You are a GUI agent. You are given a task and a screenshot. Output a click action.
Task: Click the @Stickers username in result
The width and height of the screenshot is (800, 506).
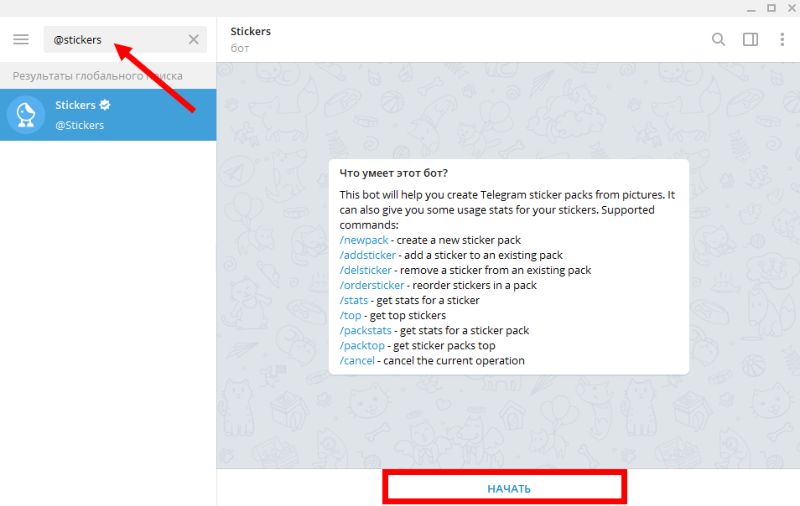click(80, 125)
